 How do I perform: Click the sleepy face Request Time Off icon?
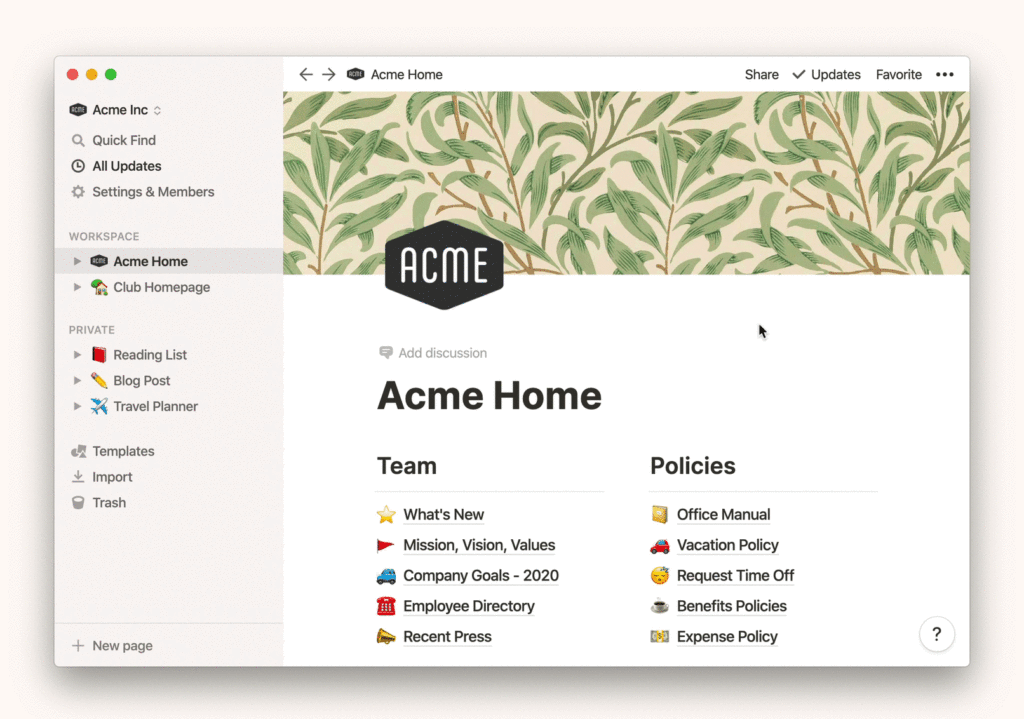click(660, 575)
